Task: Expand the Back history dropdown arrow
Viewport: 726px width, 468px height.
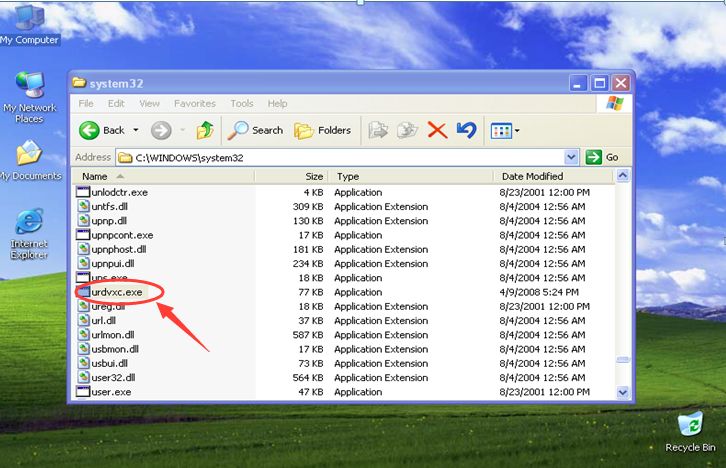Action: tap(136, 130)
